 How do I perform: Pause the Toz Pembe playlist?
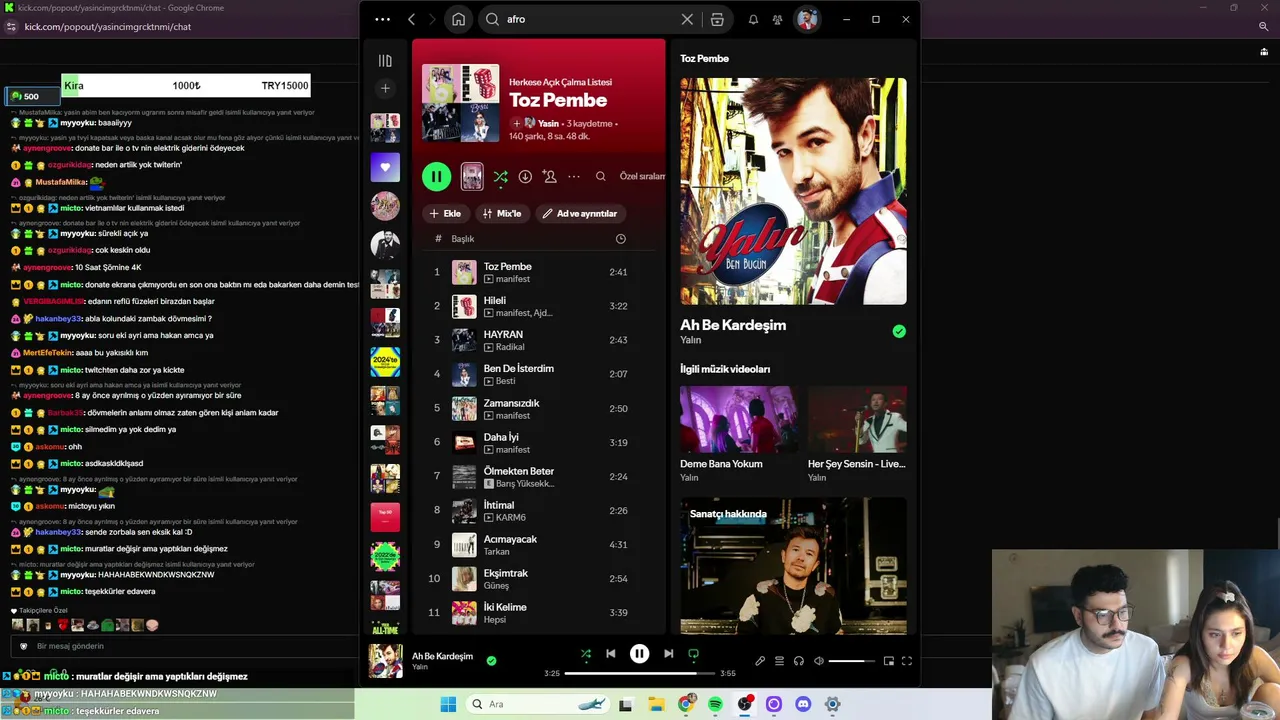point(436,177)
